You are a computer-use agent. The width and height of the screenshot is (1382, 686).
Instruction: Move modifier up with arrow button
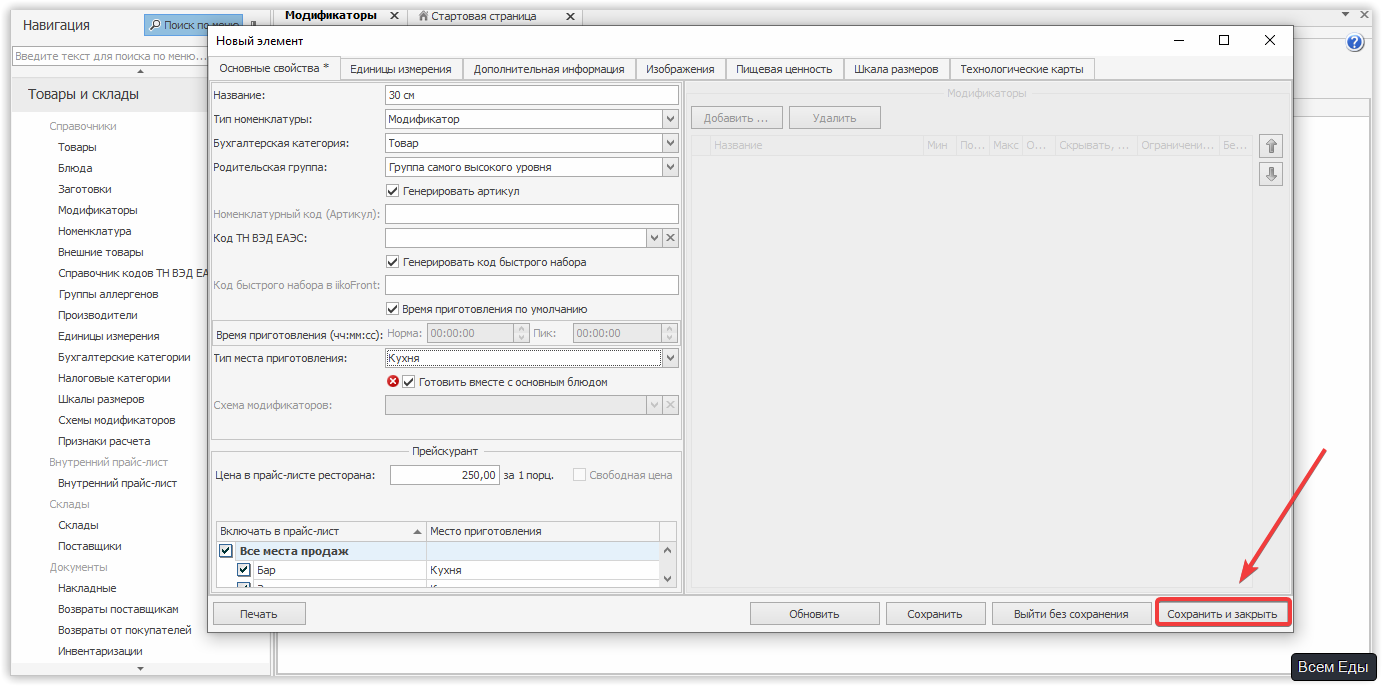click(x=1271, y=146)
